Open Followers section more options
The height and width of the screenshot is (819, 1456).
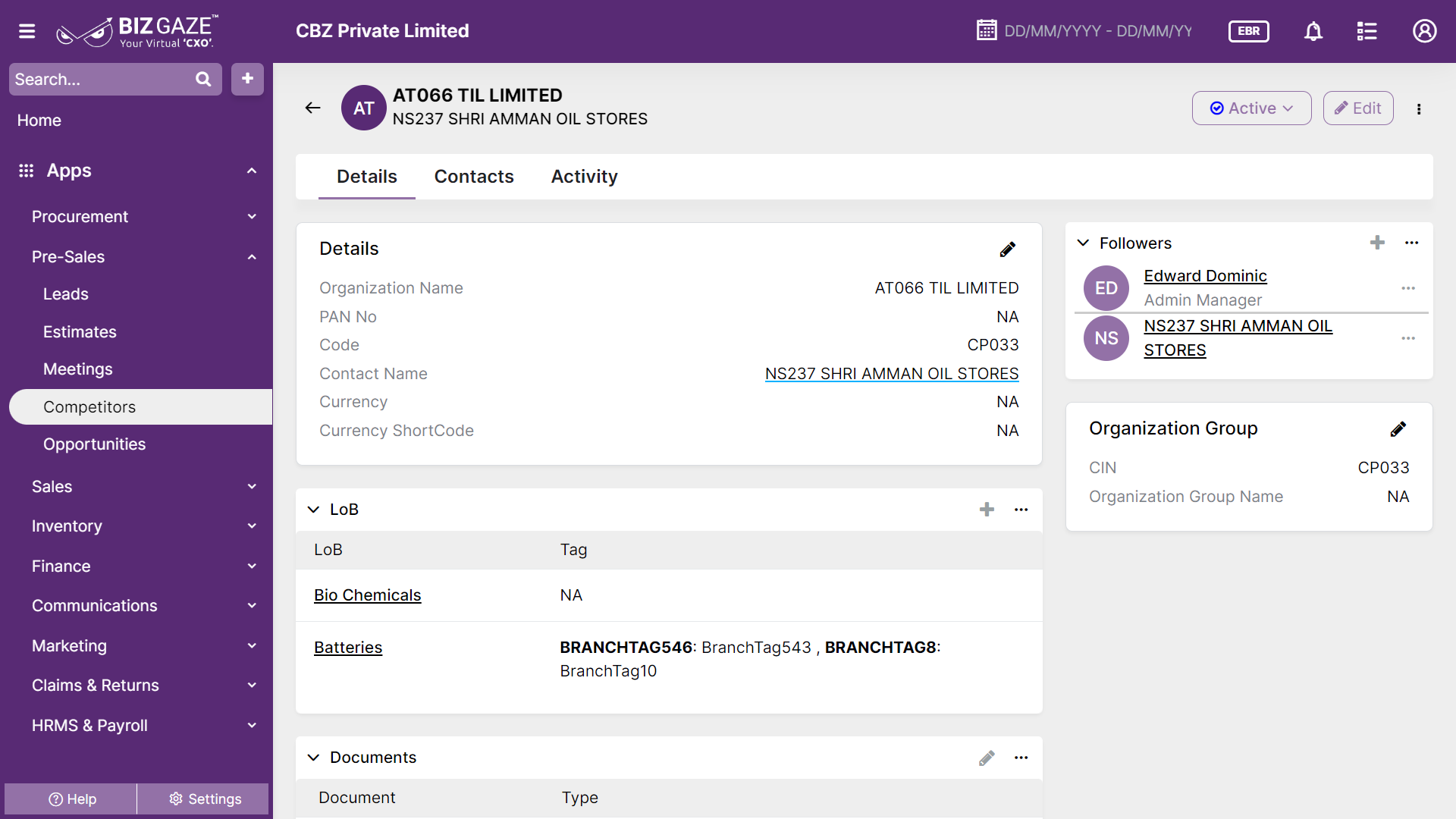coord(1411,243)
